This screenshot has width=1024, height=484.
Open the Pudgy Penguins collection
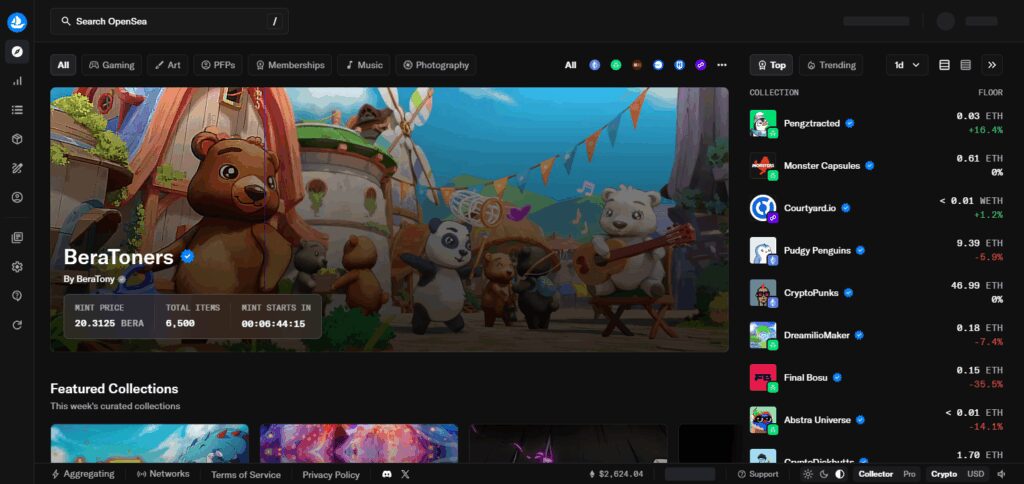[876, 250]
